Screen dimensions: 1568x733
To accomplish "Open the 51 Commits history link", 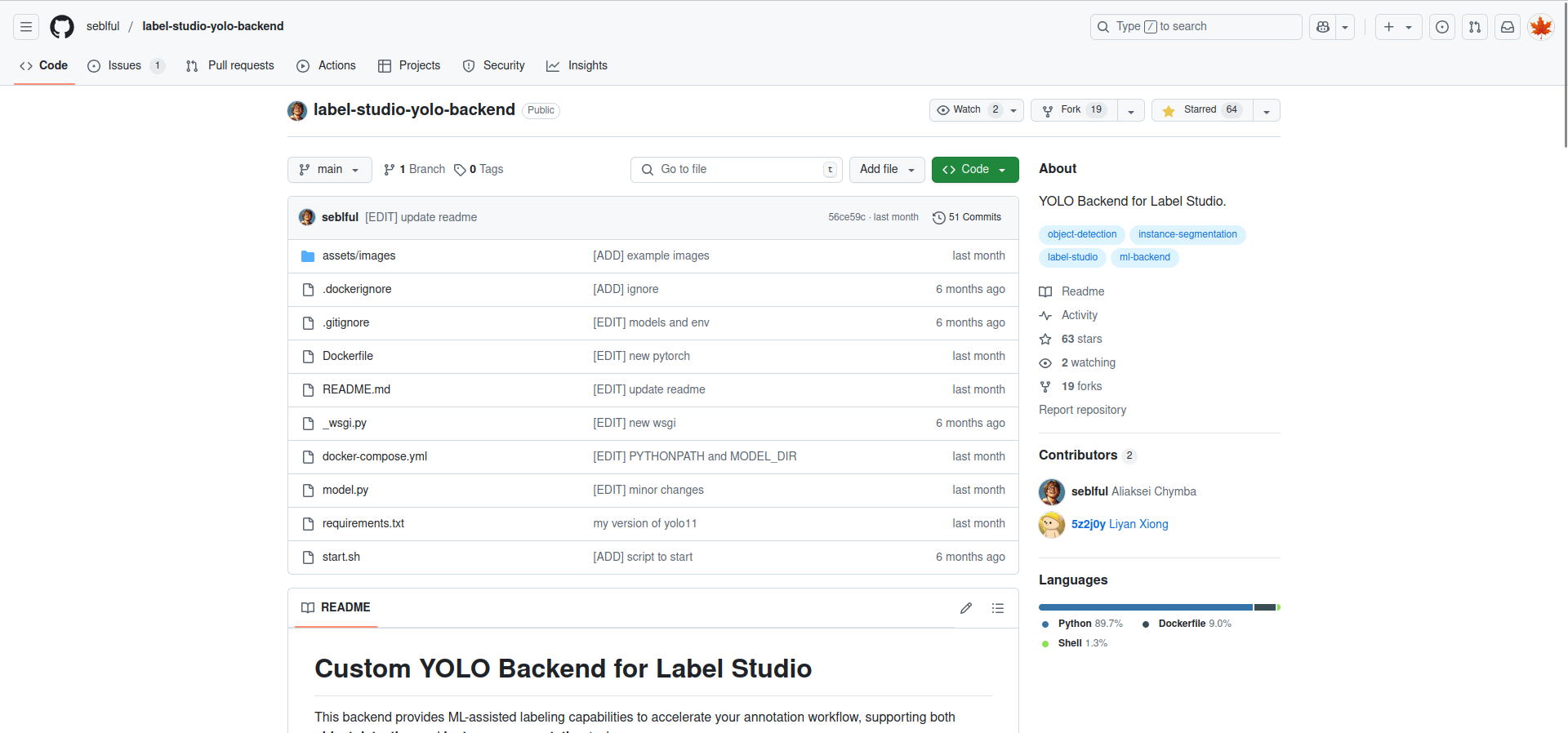I will point(967,217).
